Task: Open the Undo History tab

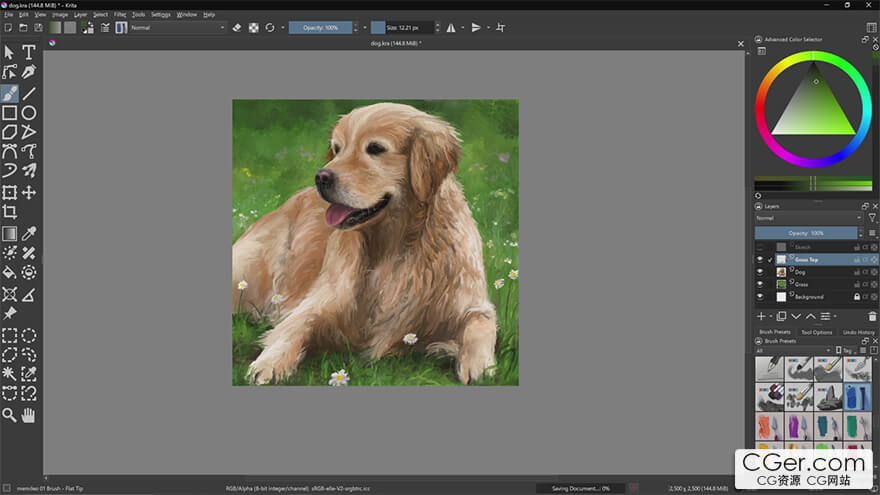Action: tap(859, 332)
